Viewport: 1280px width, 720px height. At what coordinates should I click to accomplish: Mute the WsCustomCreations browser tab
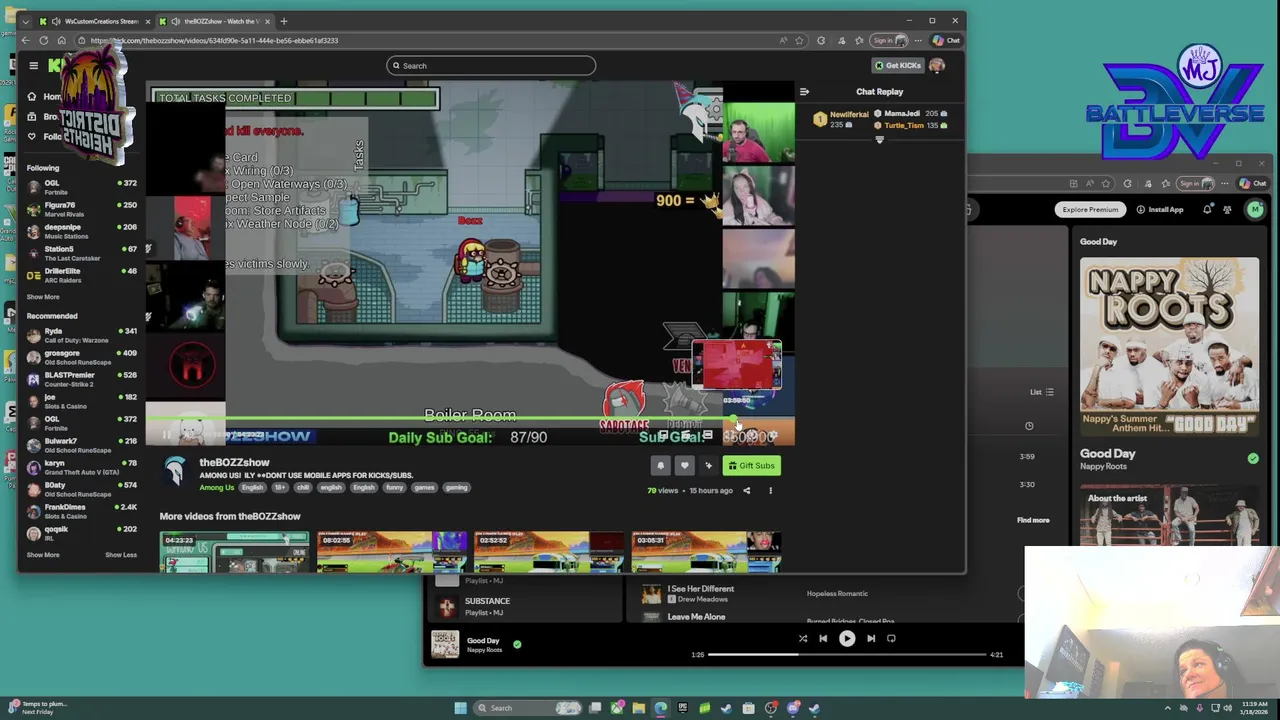[x=56, y=21]
